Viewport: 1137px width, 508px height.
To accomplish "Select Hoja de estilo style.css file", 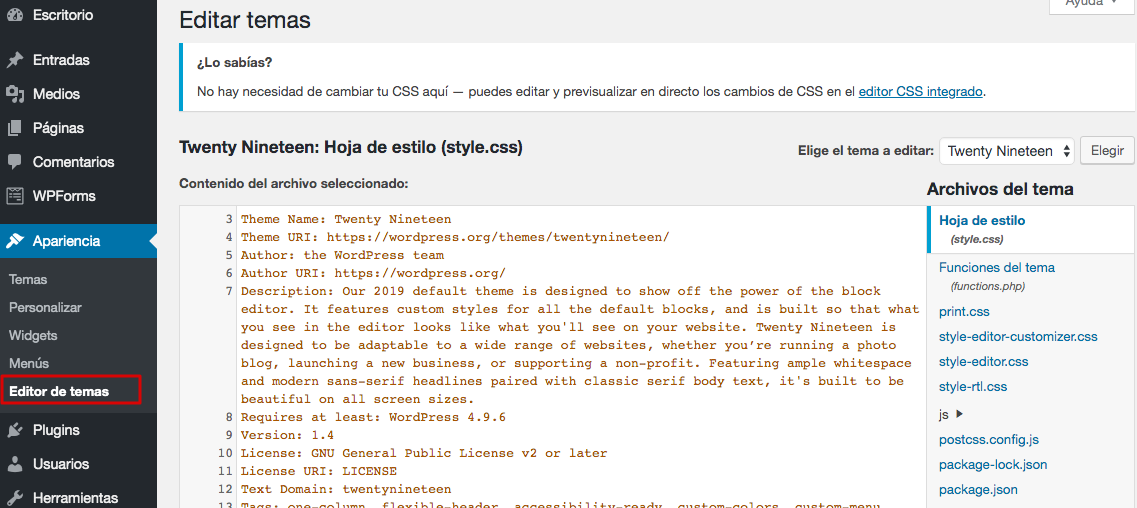I will (x=1030, y=229).
